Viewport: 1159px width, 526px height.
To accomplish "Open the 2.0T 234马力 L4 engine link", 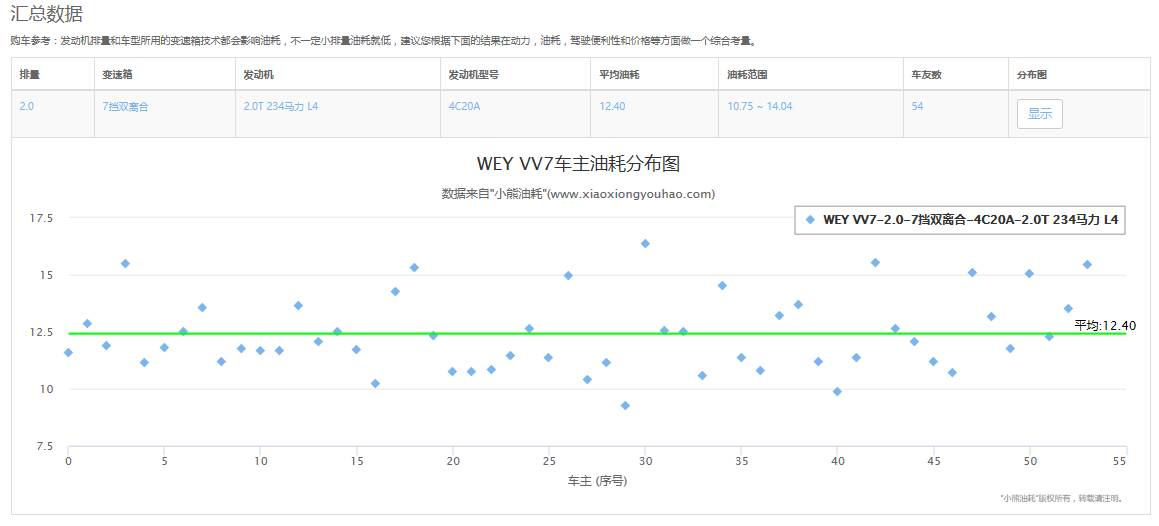I will coord(281,106).
